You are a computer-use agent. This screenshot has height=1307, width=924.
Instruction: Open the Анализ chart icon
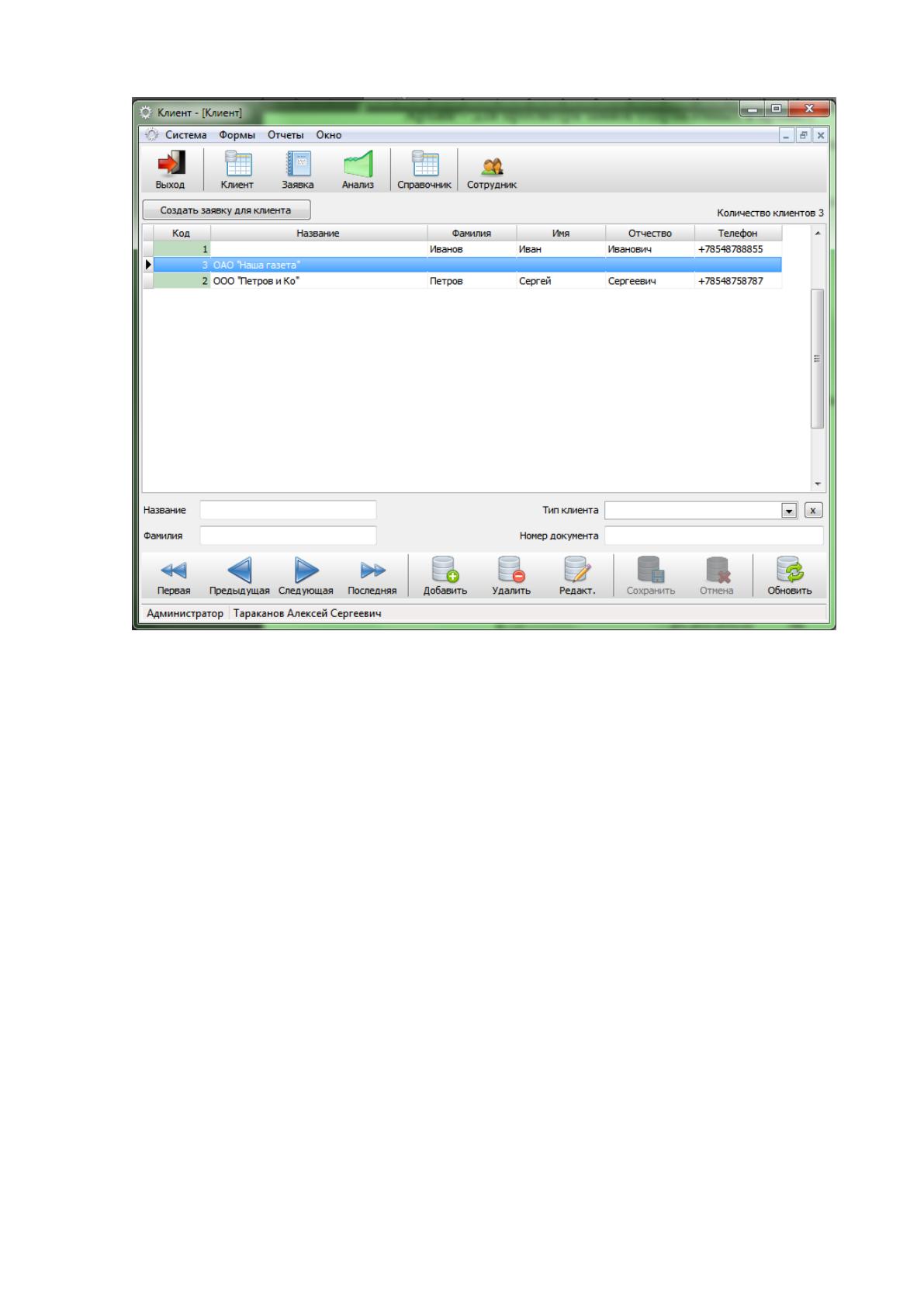[358, 164]
